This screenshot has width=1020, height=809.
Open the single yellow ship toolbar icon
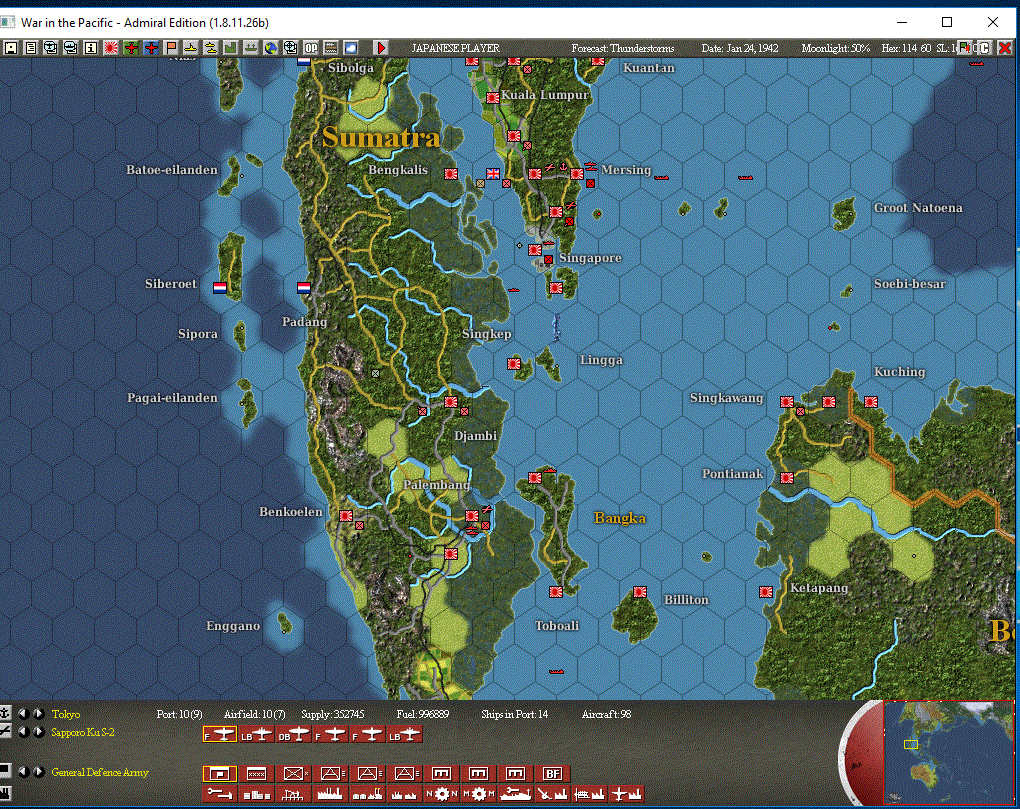tap(191, 47)
